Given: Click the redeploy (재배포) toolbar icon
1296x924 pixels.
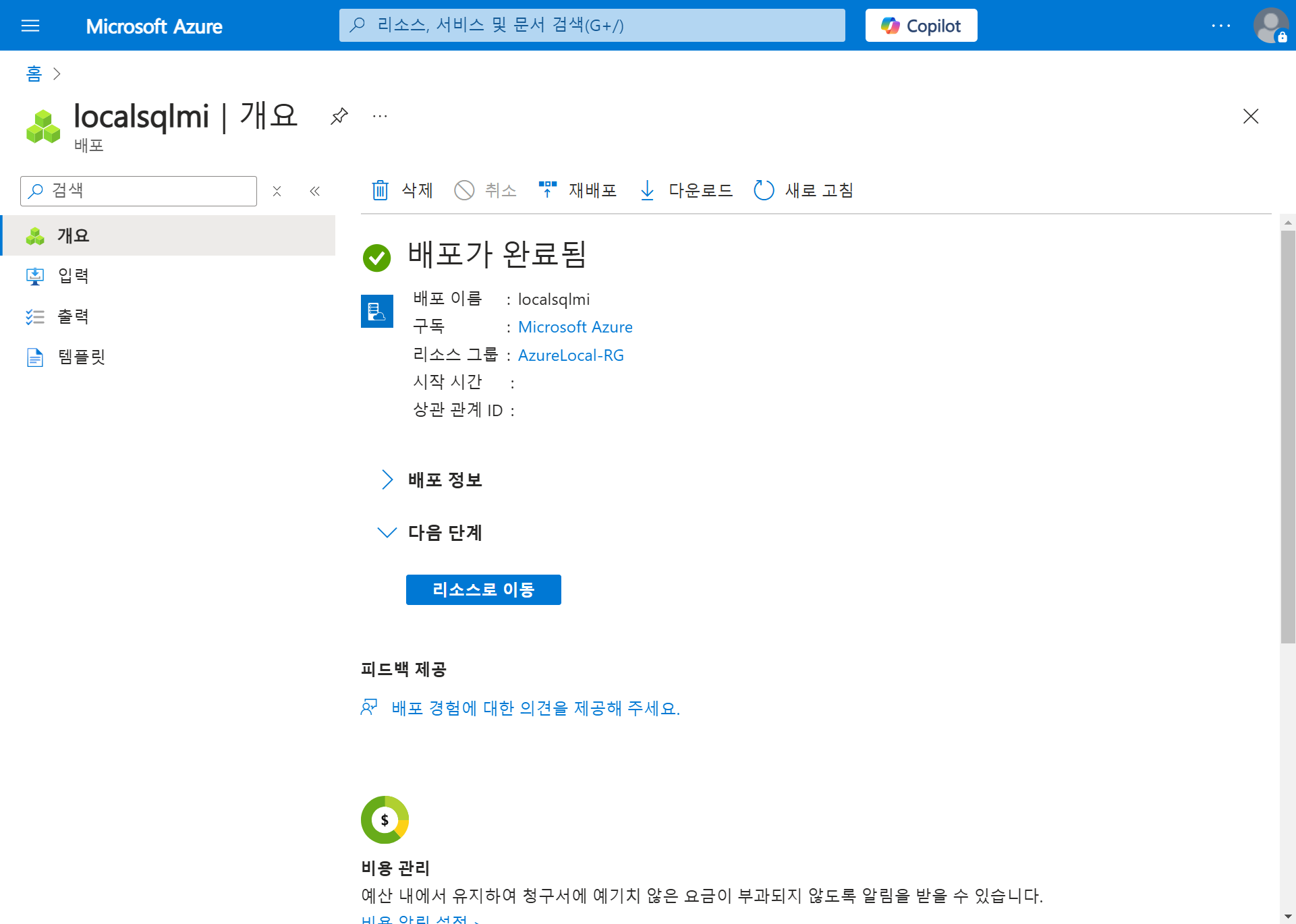Looking at the screenshot, I should point(547,190).
